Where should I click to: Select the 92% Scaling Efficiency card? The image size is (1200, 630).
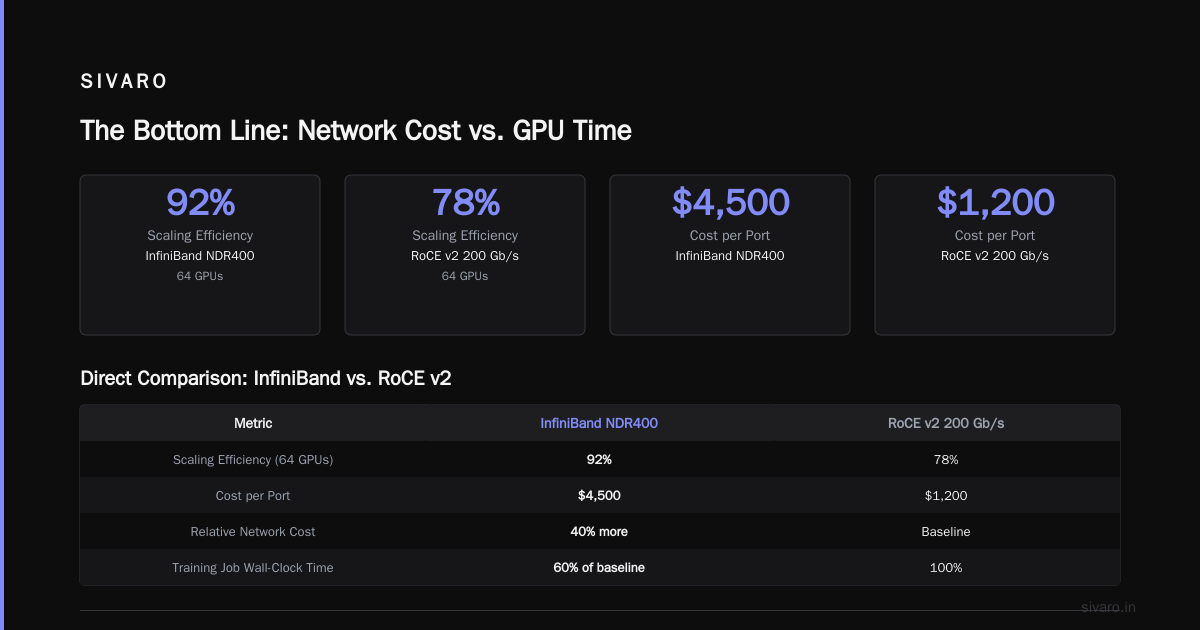[x=200, y=255]
